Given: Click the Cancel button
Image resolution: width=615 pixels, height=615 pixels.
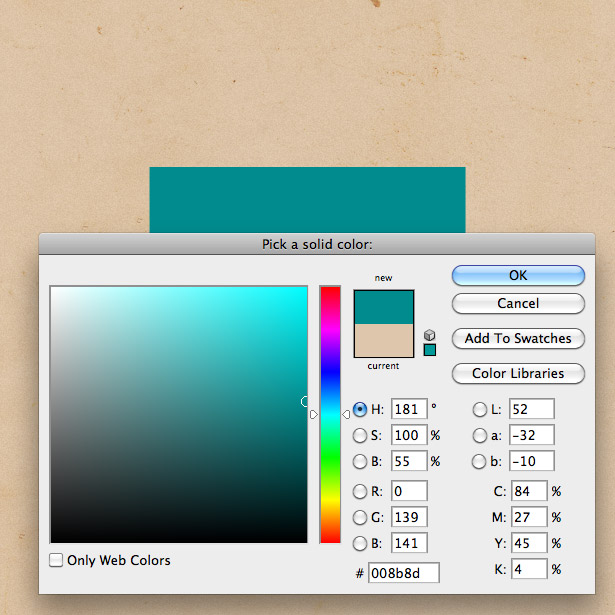Looking at the screenshot, I should (518, 303).
